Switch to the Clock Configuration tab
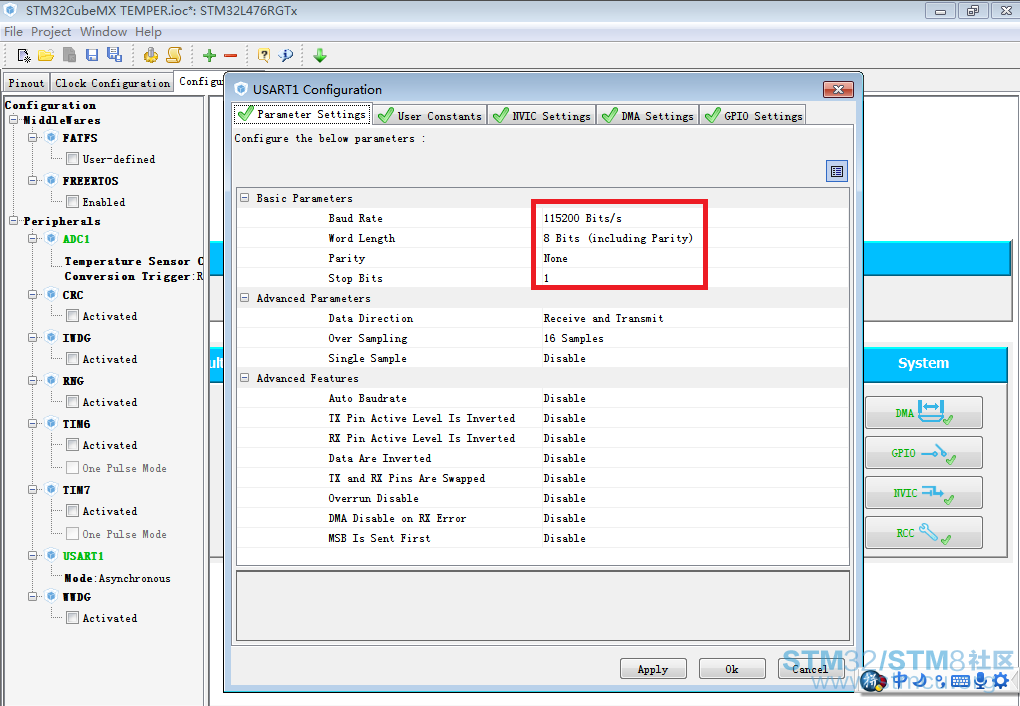The height and width of the screenshot is (706, 1020). [113, 83]
